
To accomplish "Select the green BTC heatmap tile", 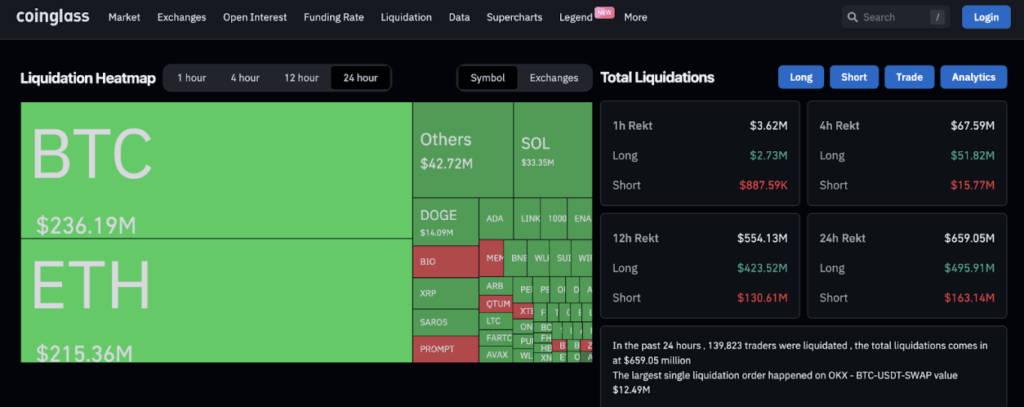I will 215,170.
